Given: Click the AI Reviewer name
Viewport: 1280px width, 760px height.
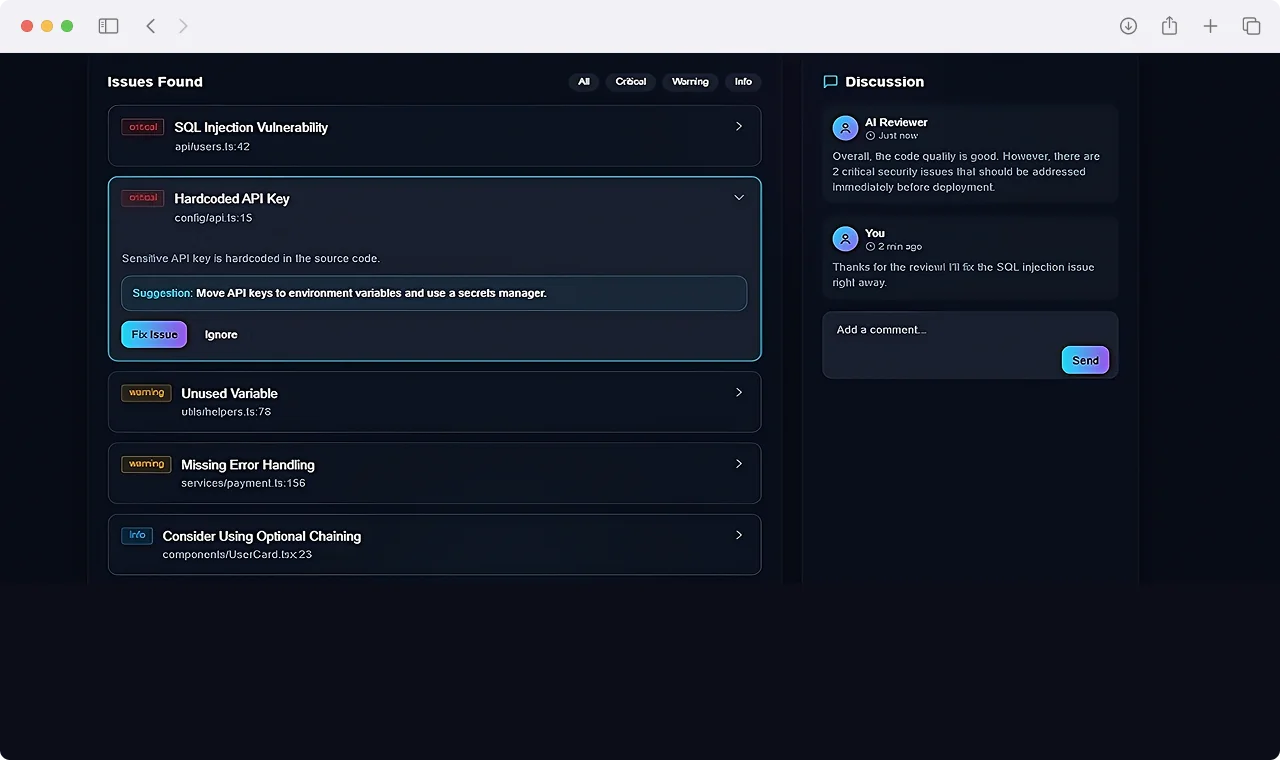Looking at the screenshot, I should 896,122.
